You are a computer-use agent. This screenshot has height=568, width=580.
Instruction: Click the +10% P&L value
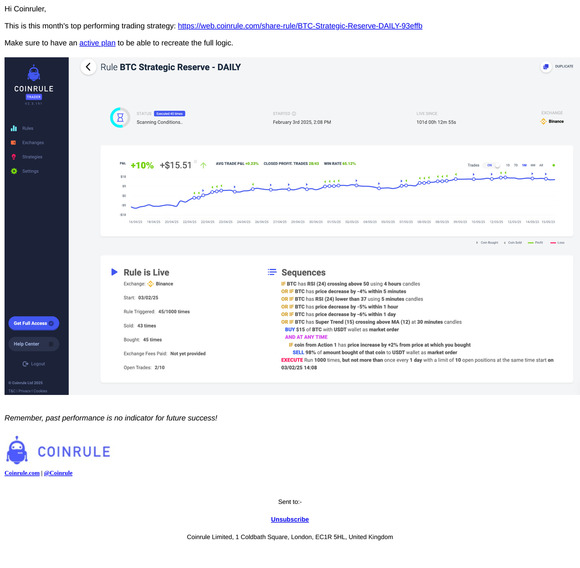click(x=142, y=165)
